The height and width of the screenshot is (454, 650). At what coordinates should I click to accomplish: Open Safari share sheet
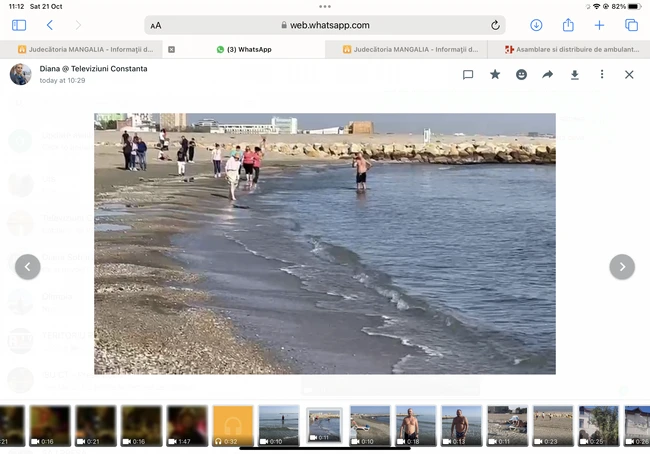568,25
